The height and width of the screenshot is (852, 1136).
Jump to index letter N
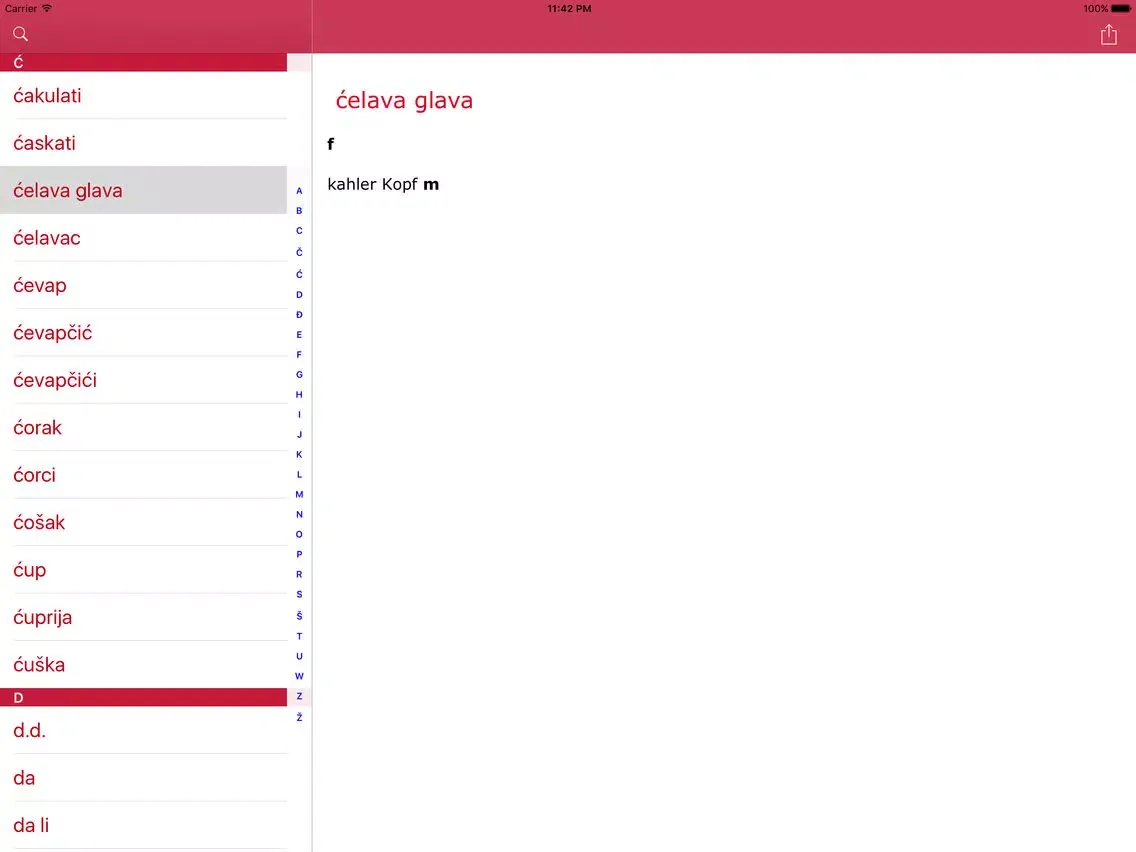[299, 515]
